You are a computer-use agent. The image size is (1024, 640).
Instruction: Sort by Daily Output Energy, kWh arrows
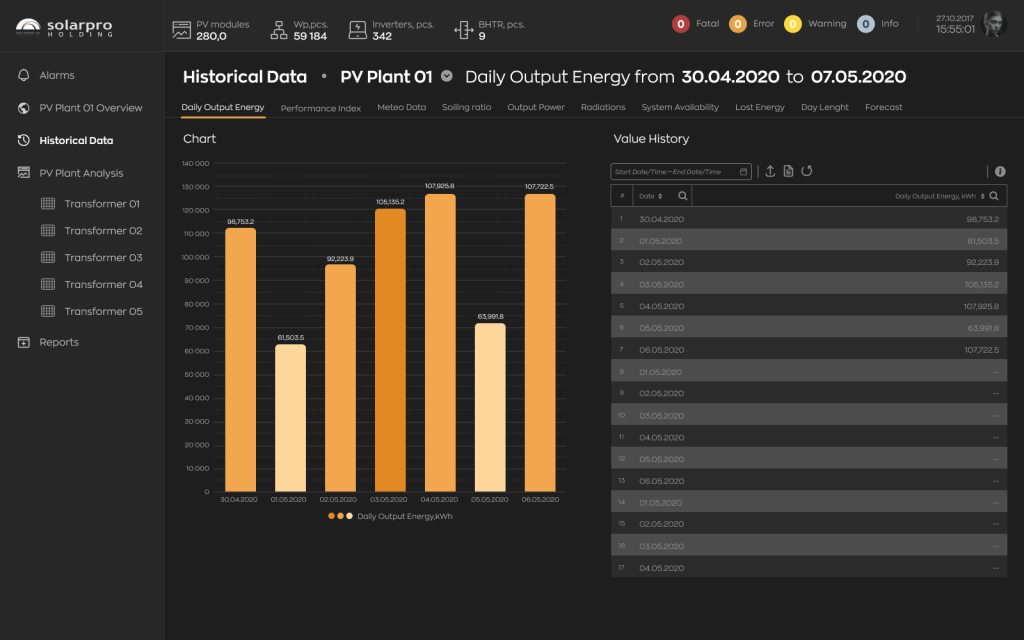[x=982, y=196]
